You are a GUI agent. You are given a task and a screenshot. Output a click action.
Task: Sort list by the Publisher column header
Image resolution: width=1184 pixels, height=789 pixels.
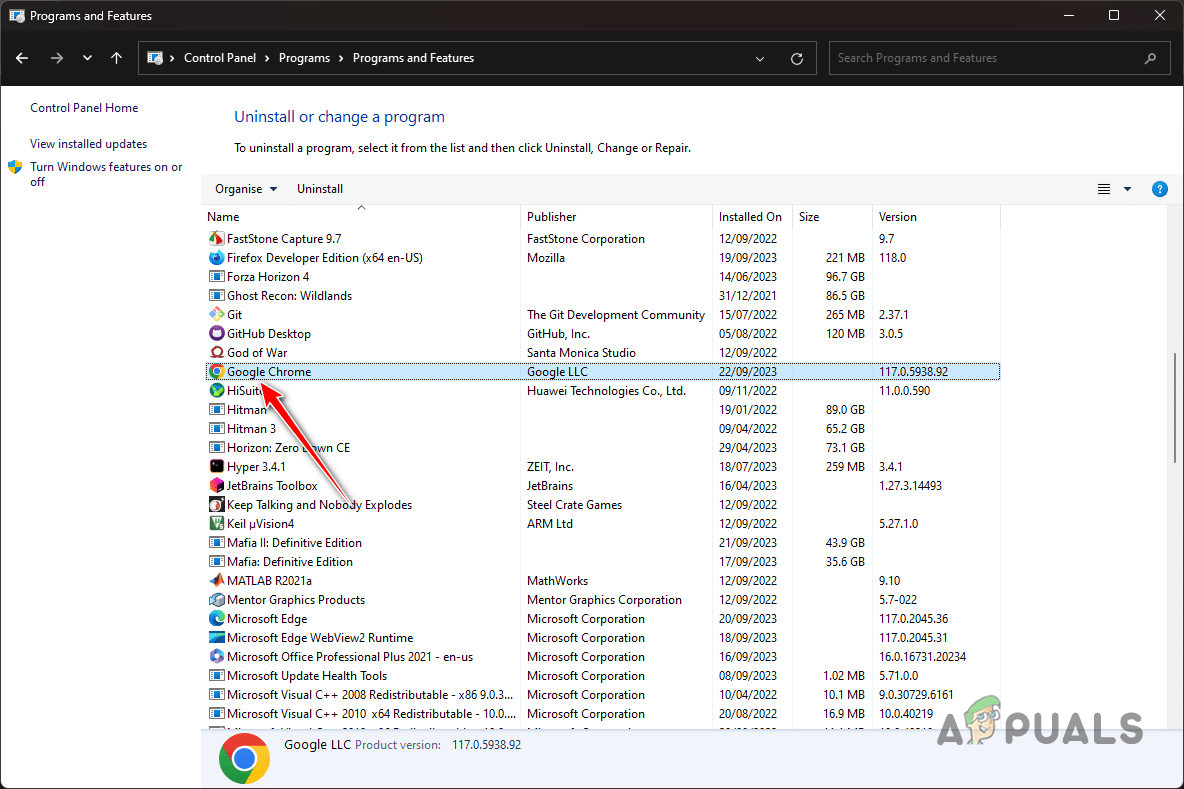pos(551,216)
